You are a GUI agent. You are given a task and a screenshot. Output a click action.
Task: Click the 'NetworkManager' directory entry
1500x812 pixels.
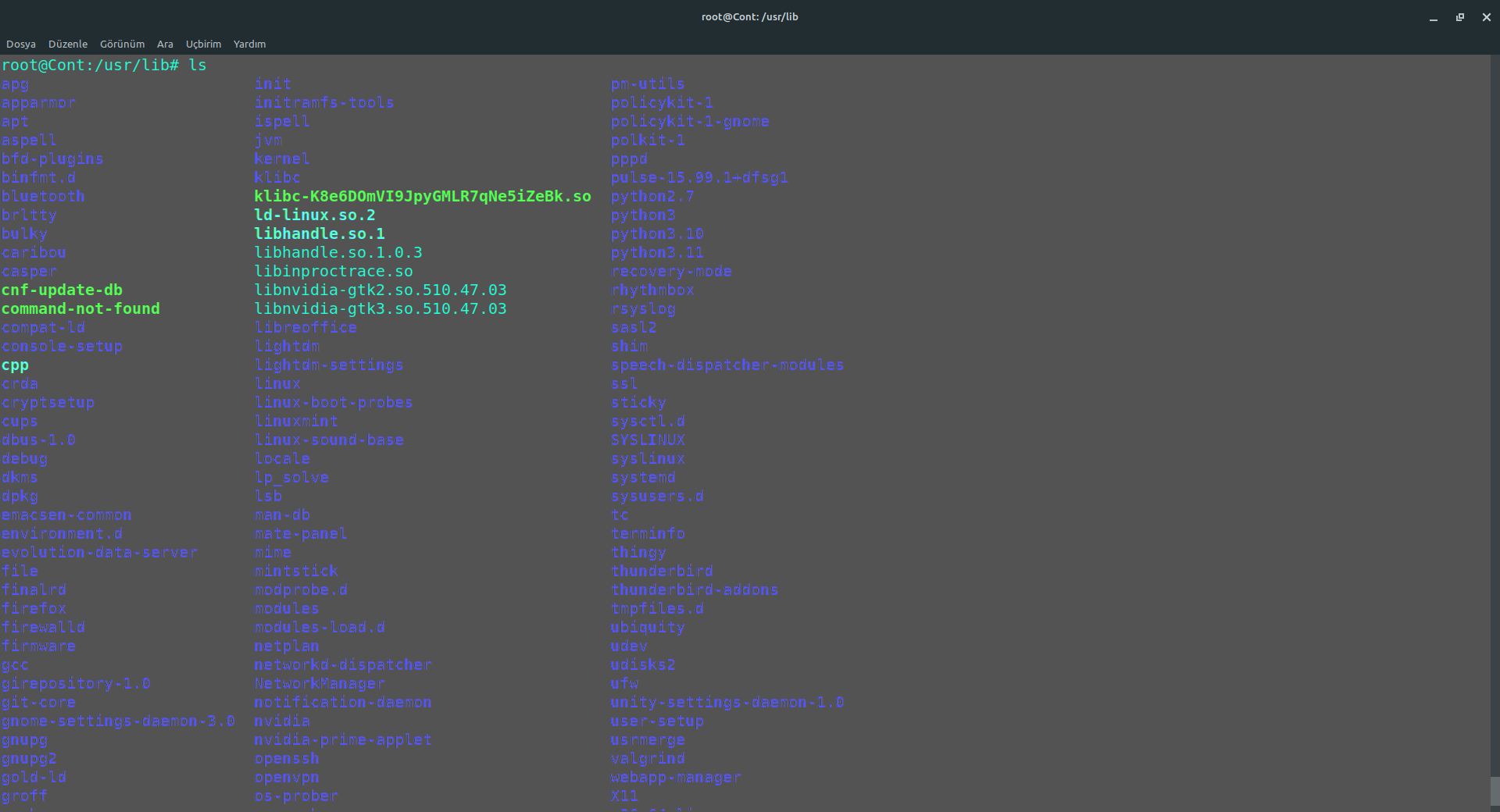(320, 684)
